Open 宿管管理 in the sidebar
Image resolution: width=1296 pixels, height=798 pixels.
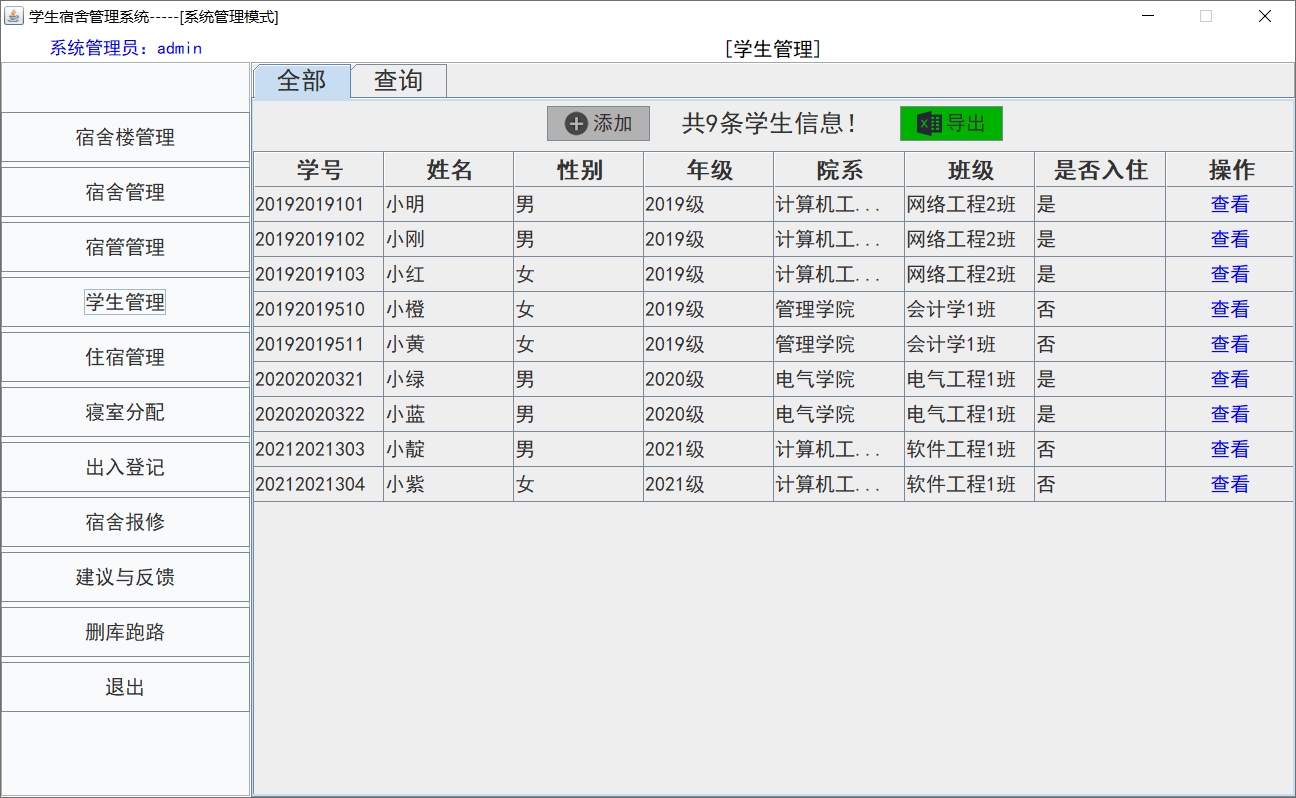[125, 248]
